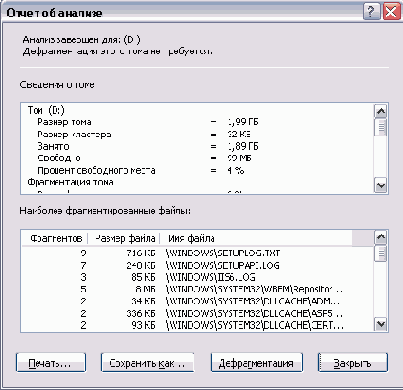Click the Закрыть button
Viewport: 403px width, 390px height.
click(353, 363)
